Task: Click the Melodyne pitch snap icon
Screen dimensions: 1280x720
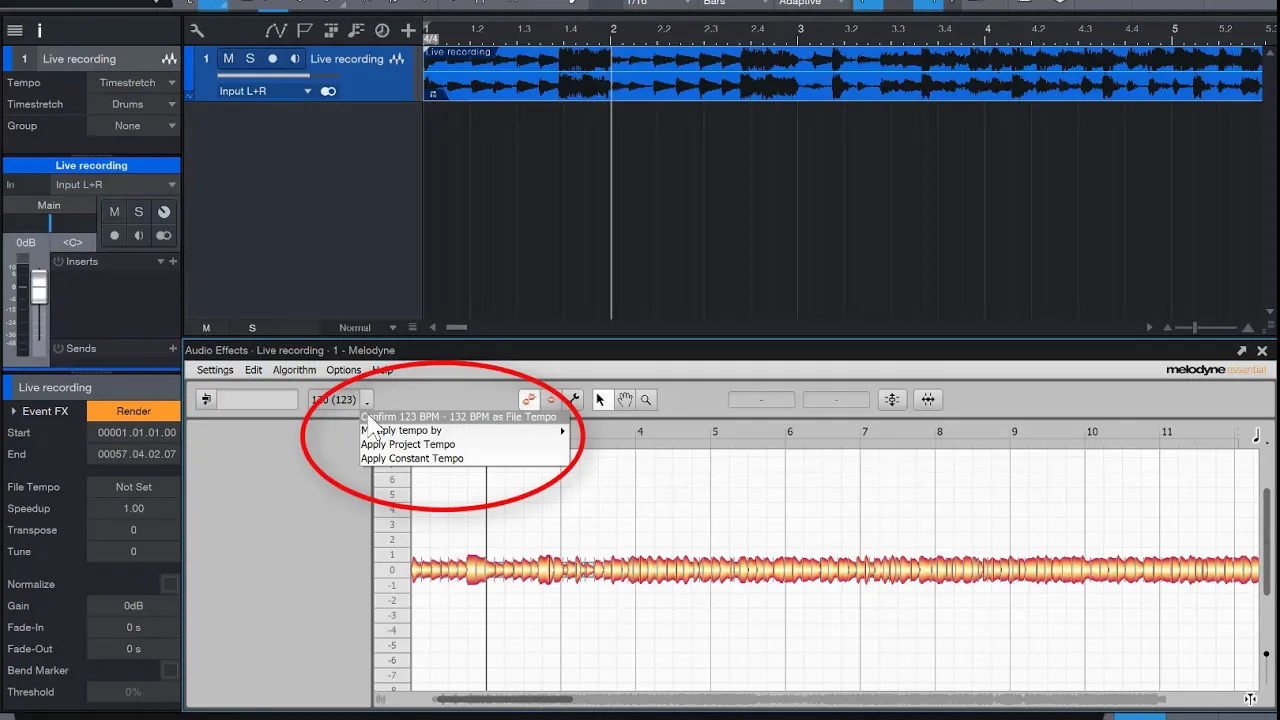Action: pos(892,400)
